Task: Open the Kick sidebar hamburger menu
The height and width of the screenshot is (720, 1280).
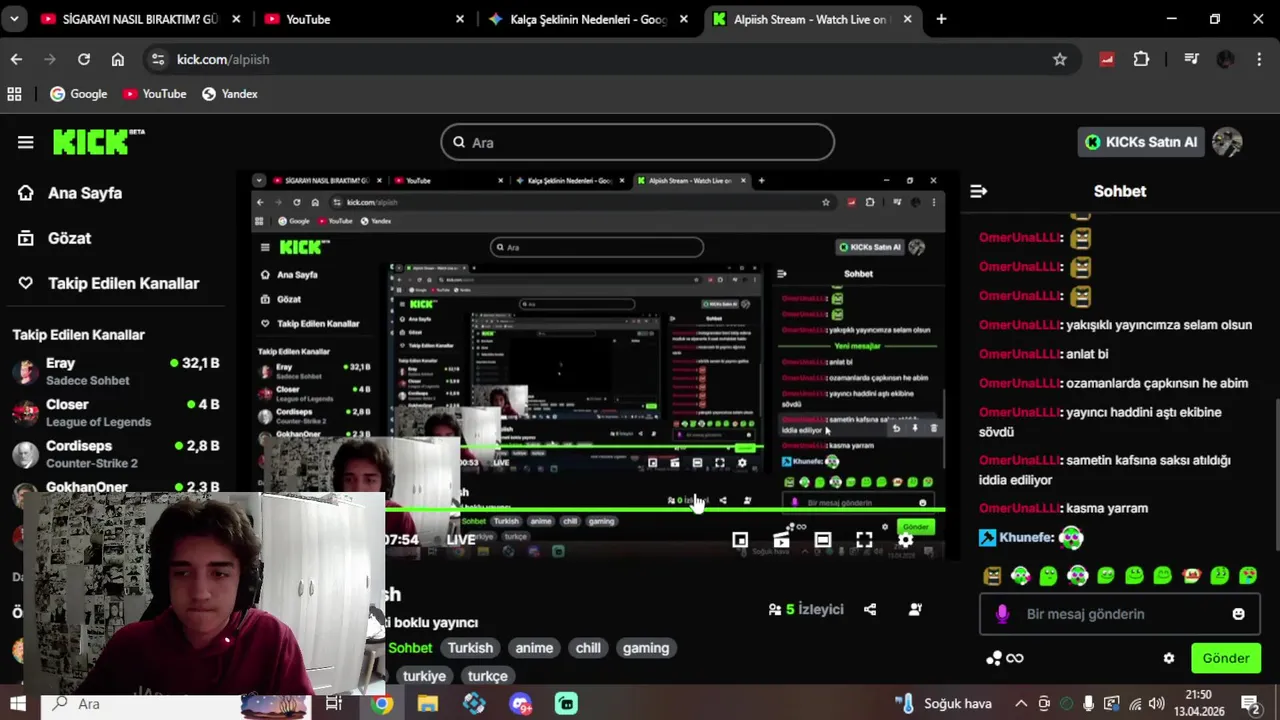Action: coord(25,142)
